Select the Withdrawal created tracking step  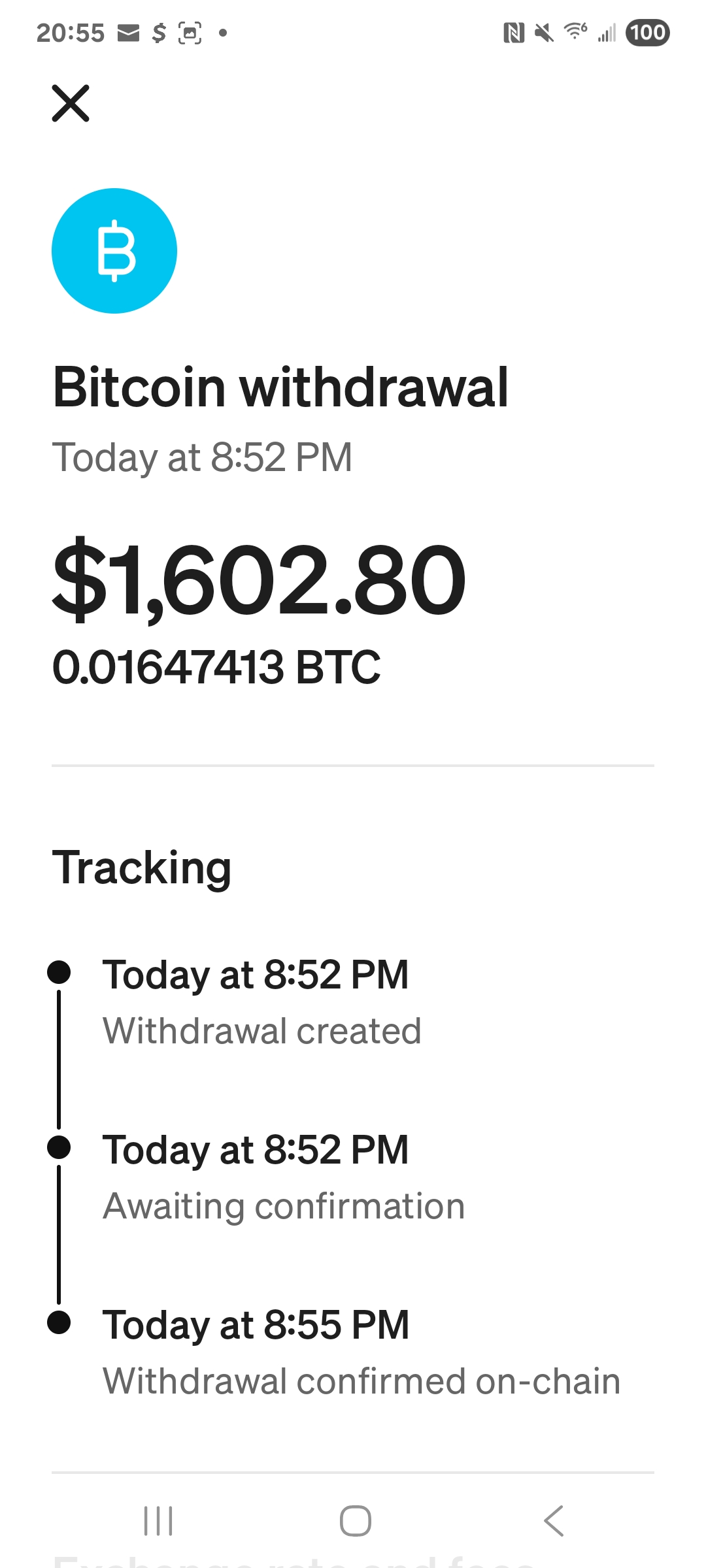(x=261, y=1030)
